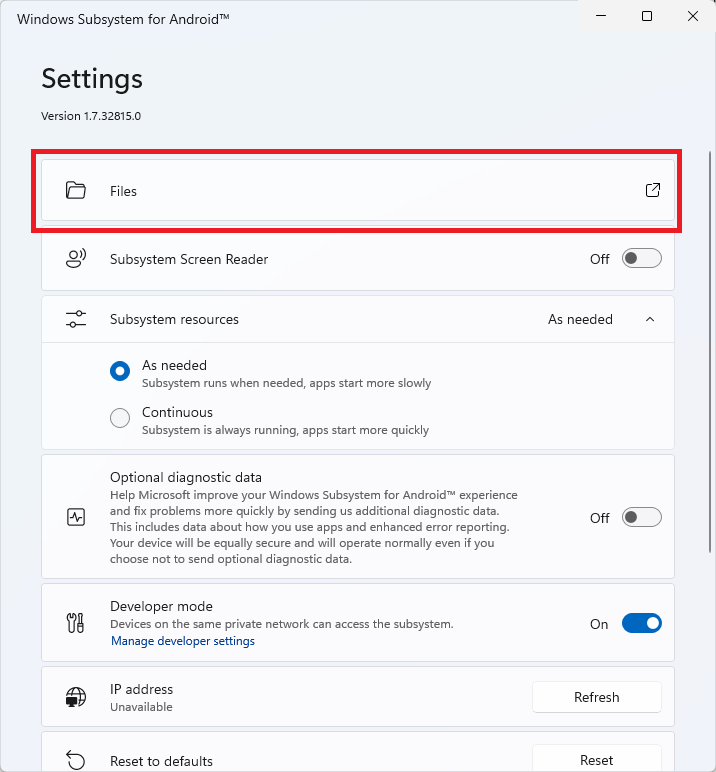Image resolution: width=716 pixels, height=772 pixels.
Task: Click the As needed value beside Subsystem resources
Action: tap(581, 320)
